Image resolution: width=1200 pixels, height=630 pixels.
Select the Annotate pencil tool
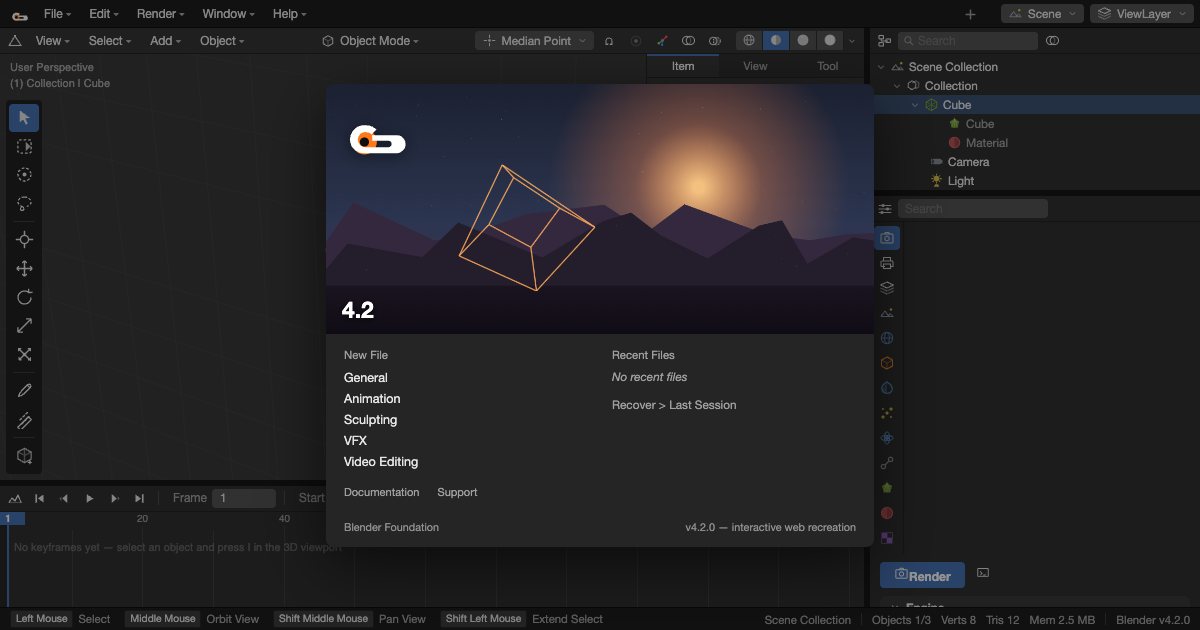(24, 391)
